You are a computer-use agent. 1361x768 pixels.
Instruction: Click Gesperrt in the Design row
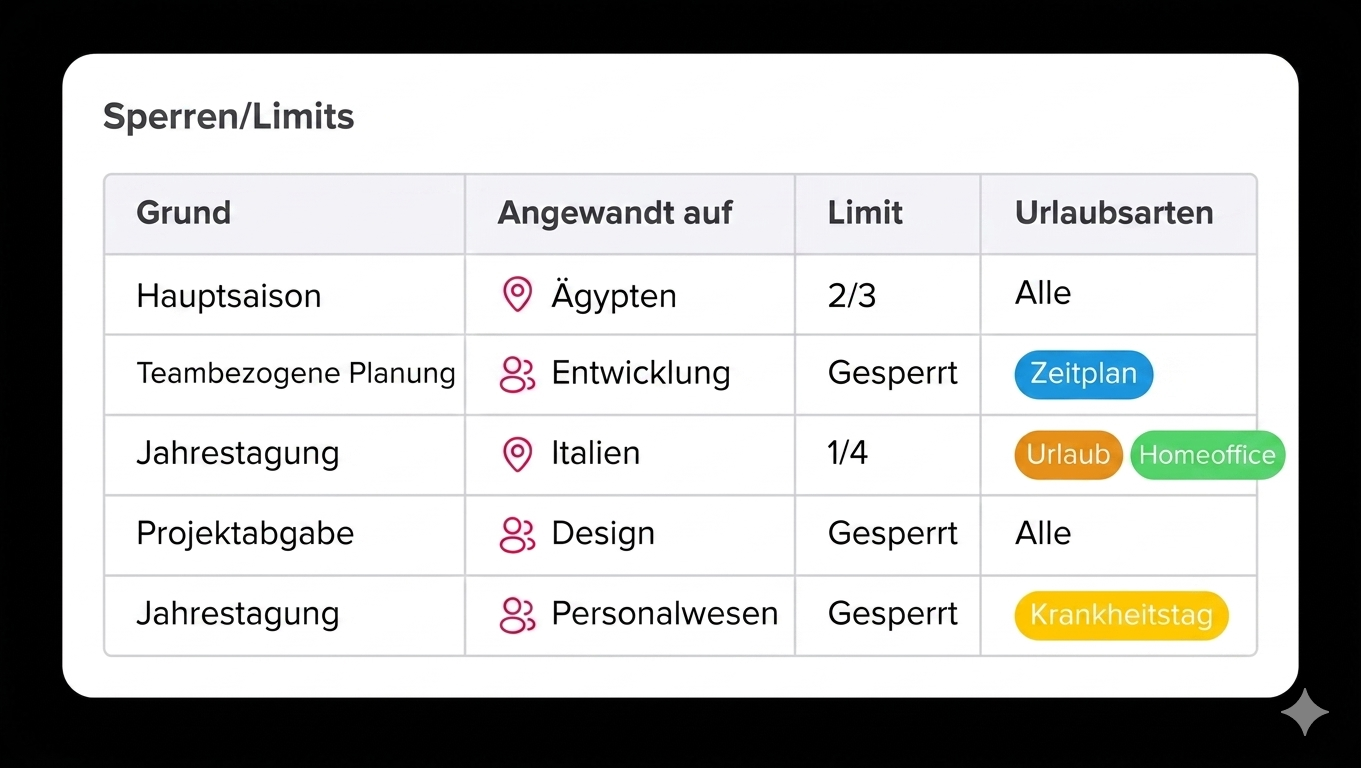click(x=893, y=533)
